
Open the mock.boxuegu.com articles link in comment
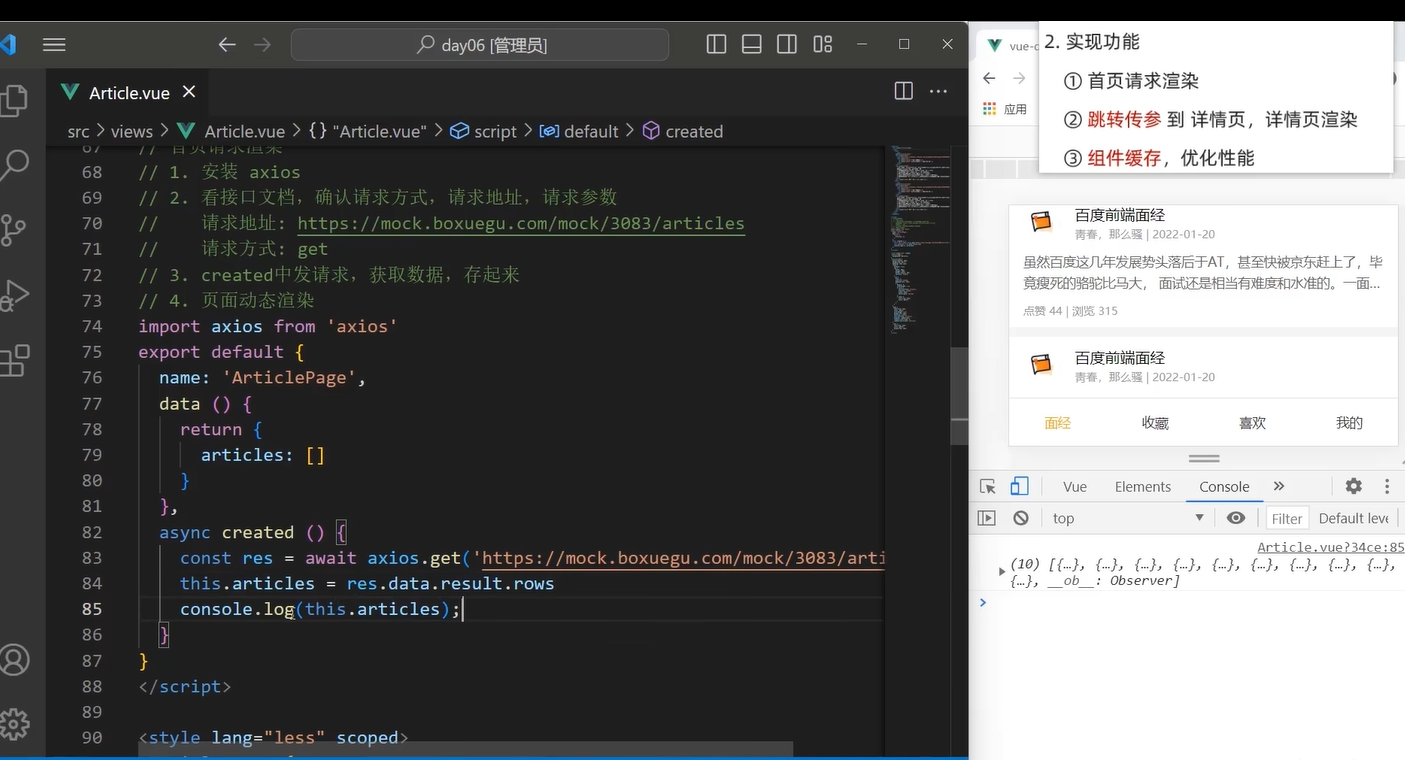[x=521, y=223]
